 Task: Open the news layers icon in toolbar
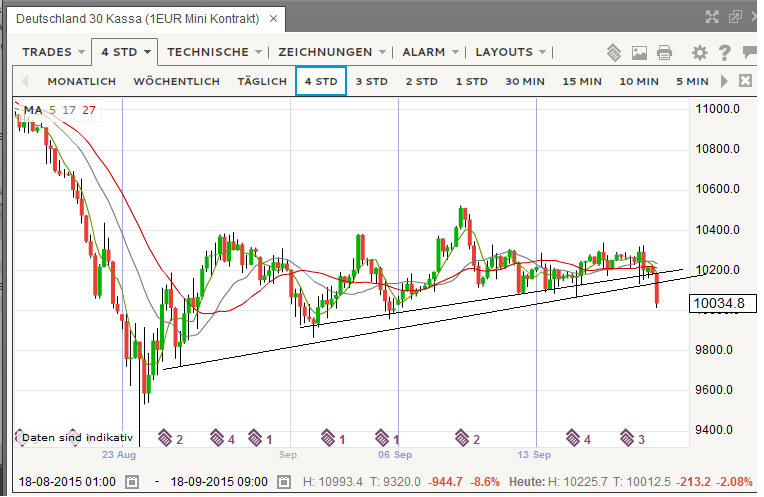coord(614,53)
